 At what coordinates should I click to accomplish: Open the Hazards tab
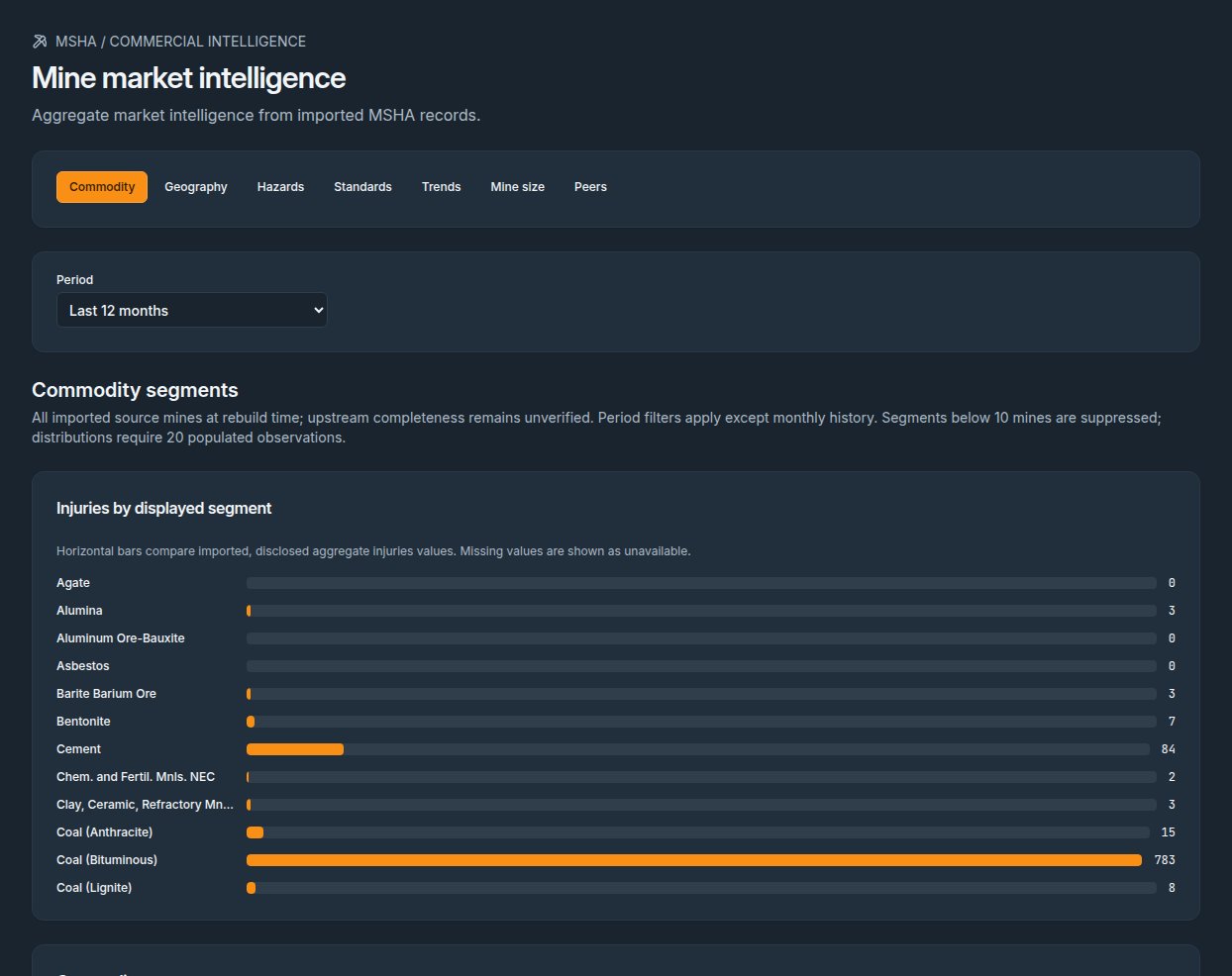(280, 187)
